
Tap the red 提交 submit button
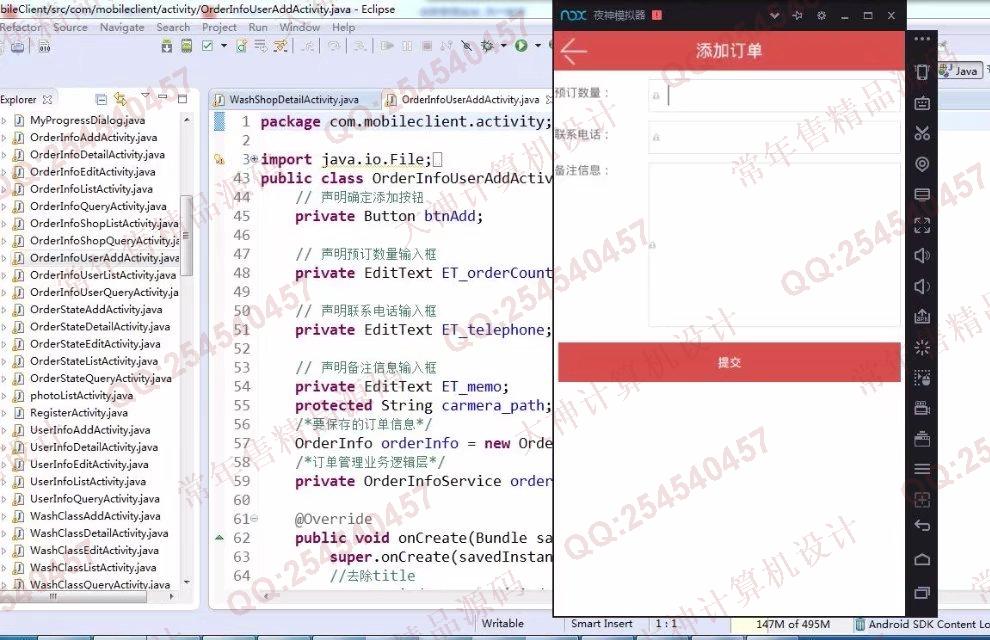click(729, 362)
